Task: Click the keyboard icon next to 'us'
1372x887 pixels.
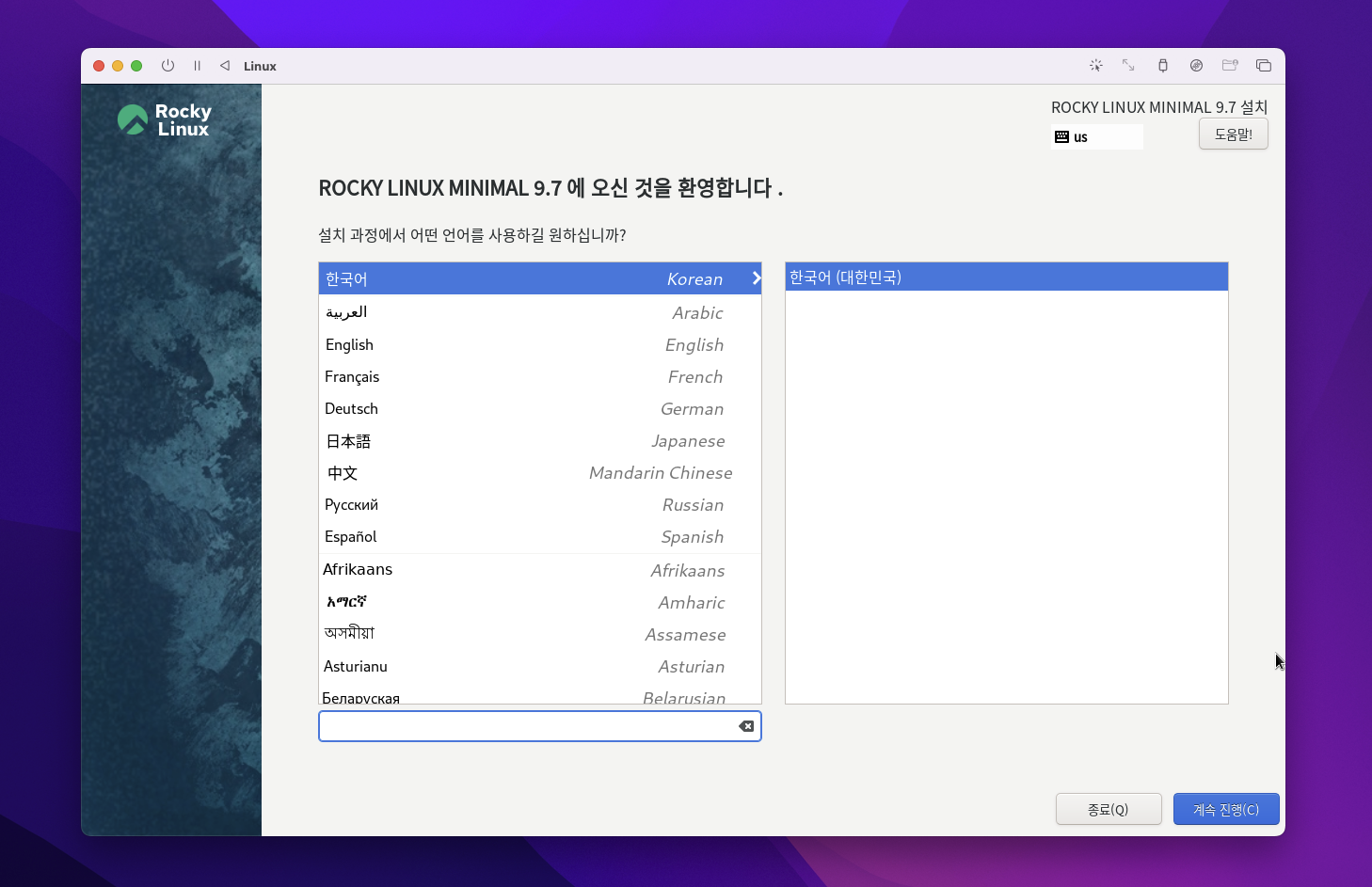Action: [1062, 137]
